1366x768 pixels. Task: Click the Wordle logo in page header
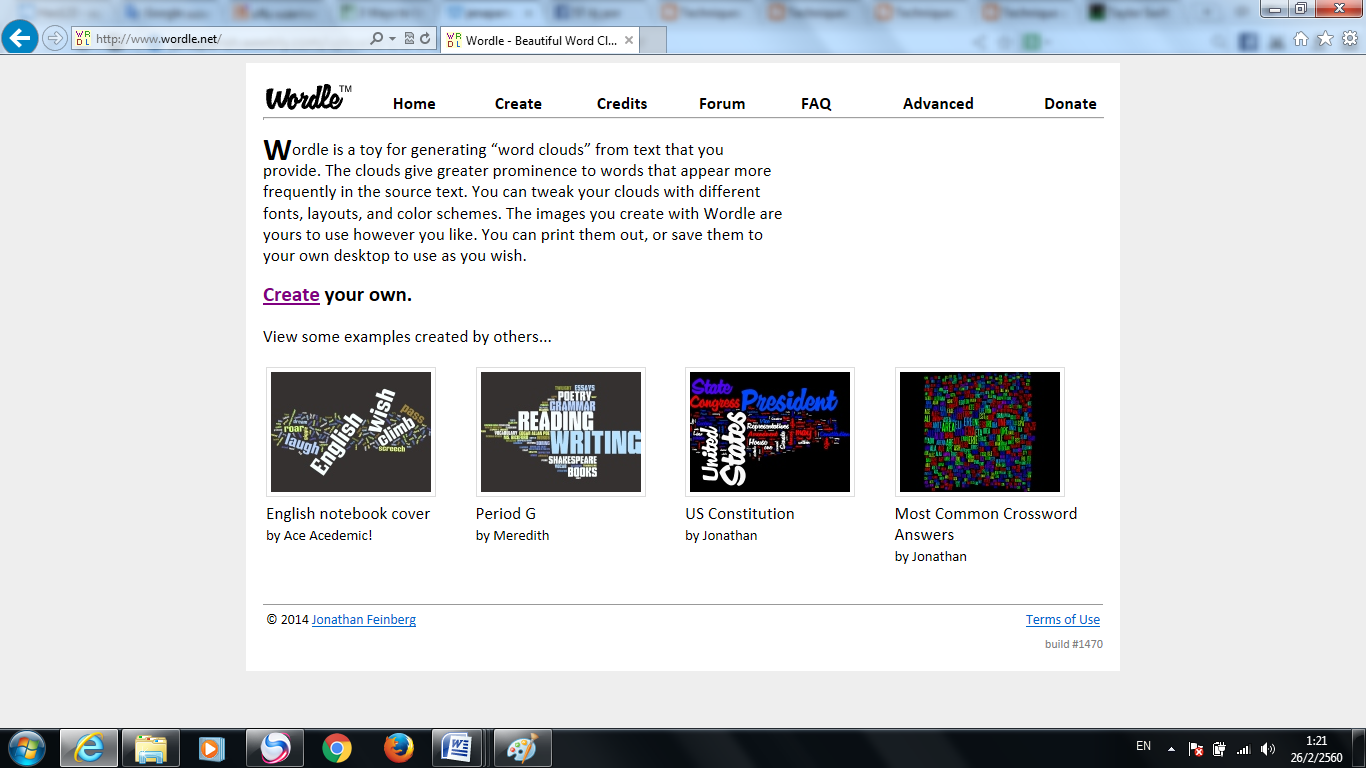[x=308, y=97]
